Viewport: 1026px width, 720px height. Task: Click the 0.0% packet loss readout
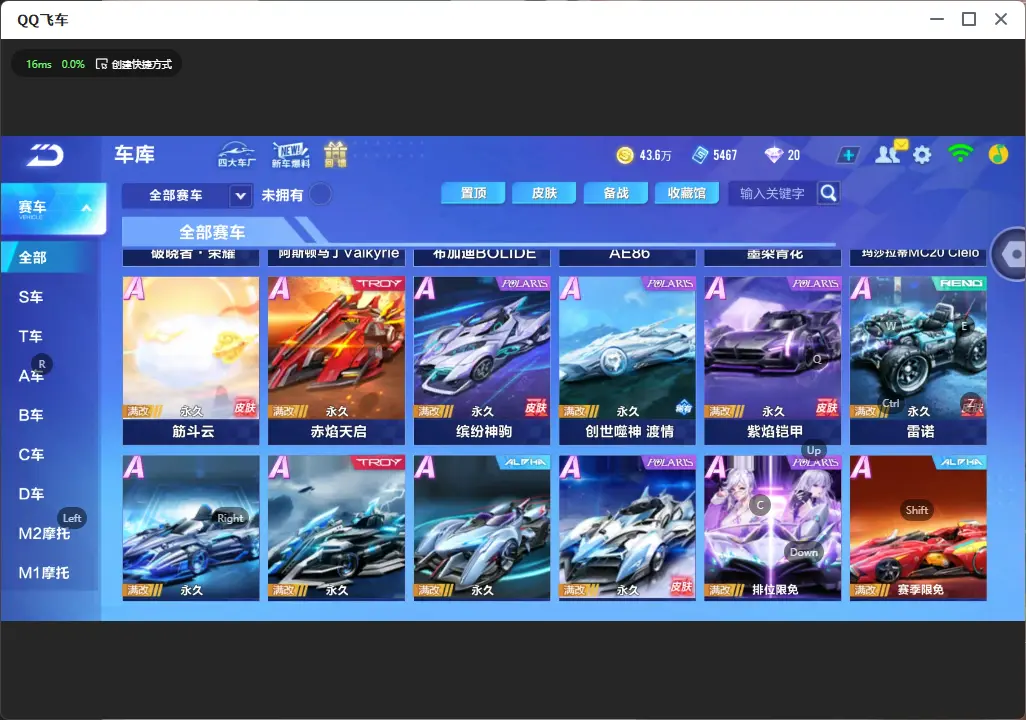tap(73, 64)
